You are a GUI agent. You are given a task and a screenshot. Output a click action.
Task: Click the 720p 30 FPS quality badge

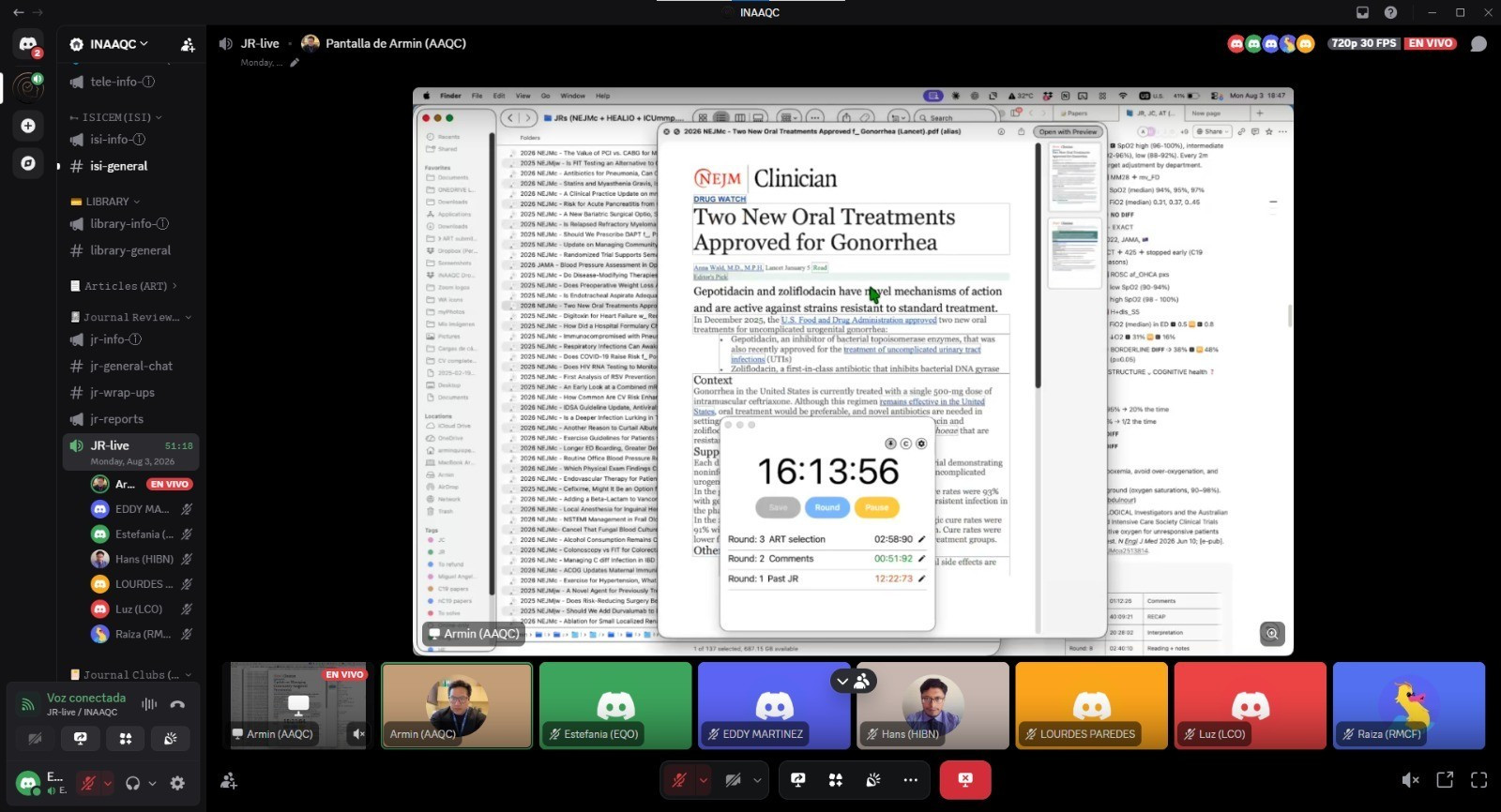pos(1364,43)
